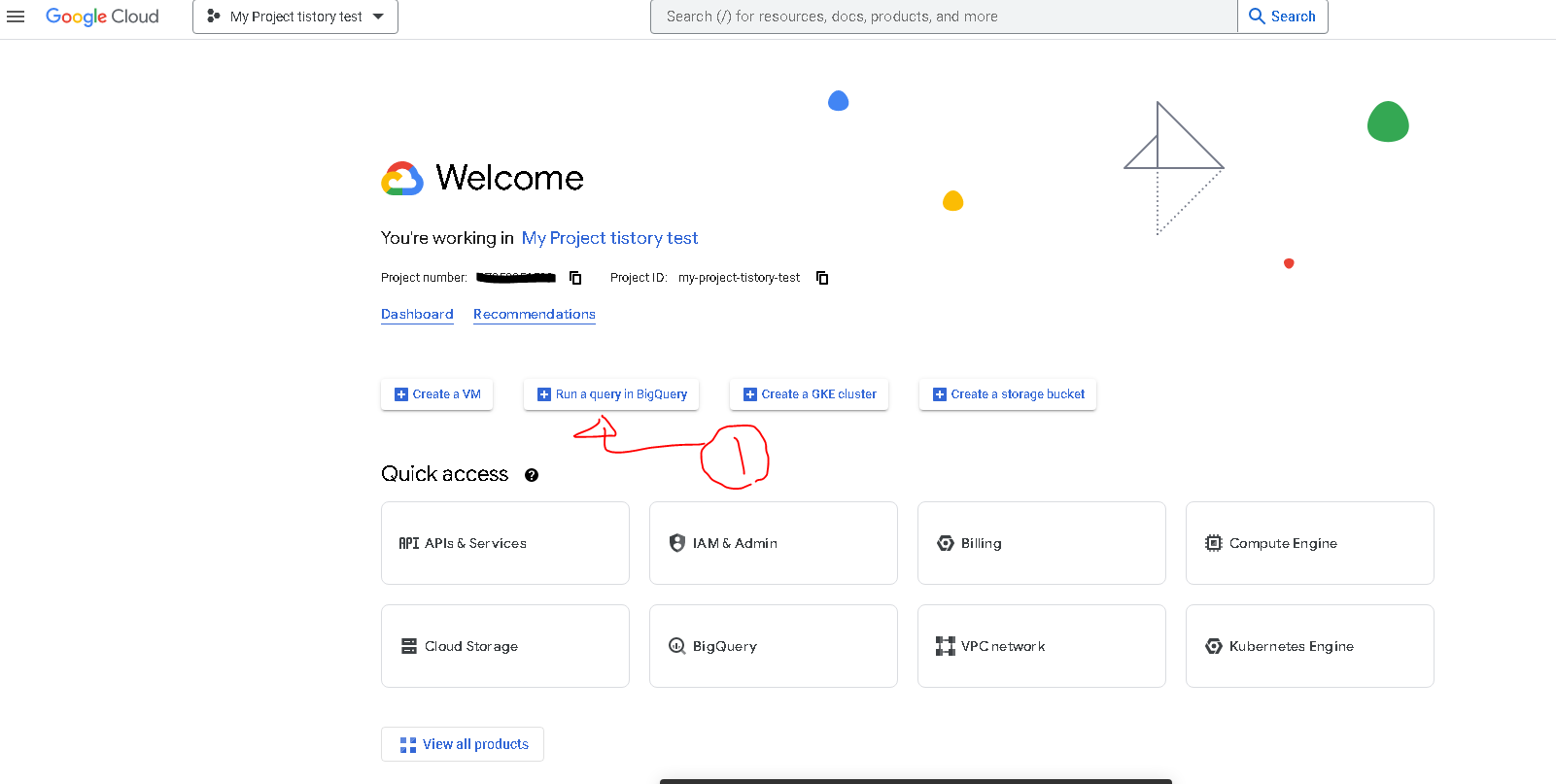The height and width of the screenshot is (784, 1556).
Task: Focus the resource search field
Action: coord(944,17)
